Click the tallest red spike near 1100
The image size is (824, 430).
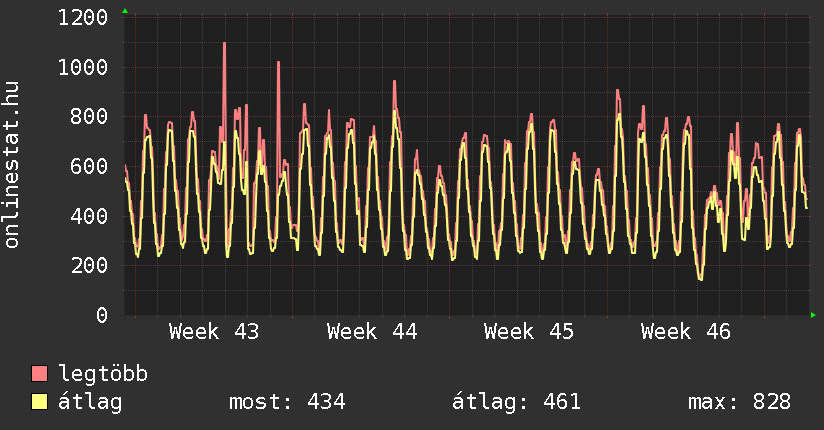pos(224,44)
